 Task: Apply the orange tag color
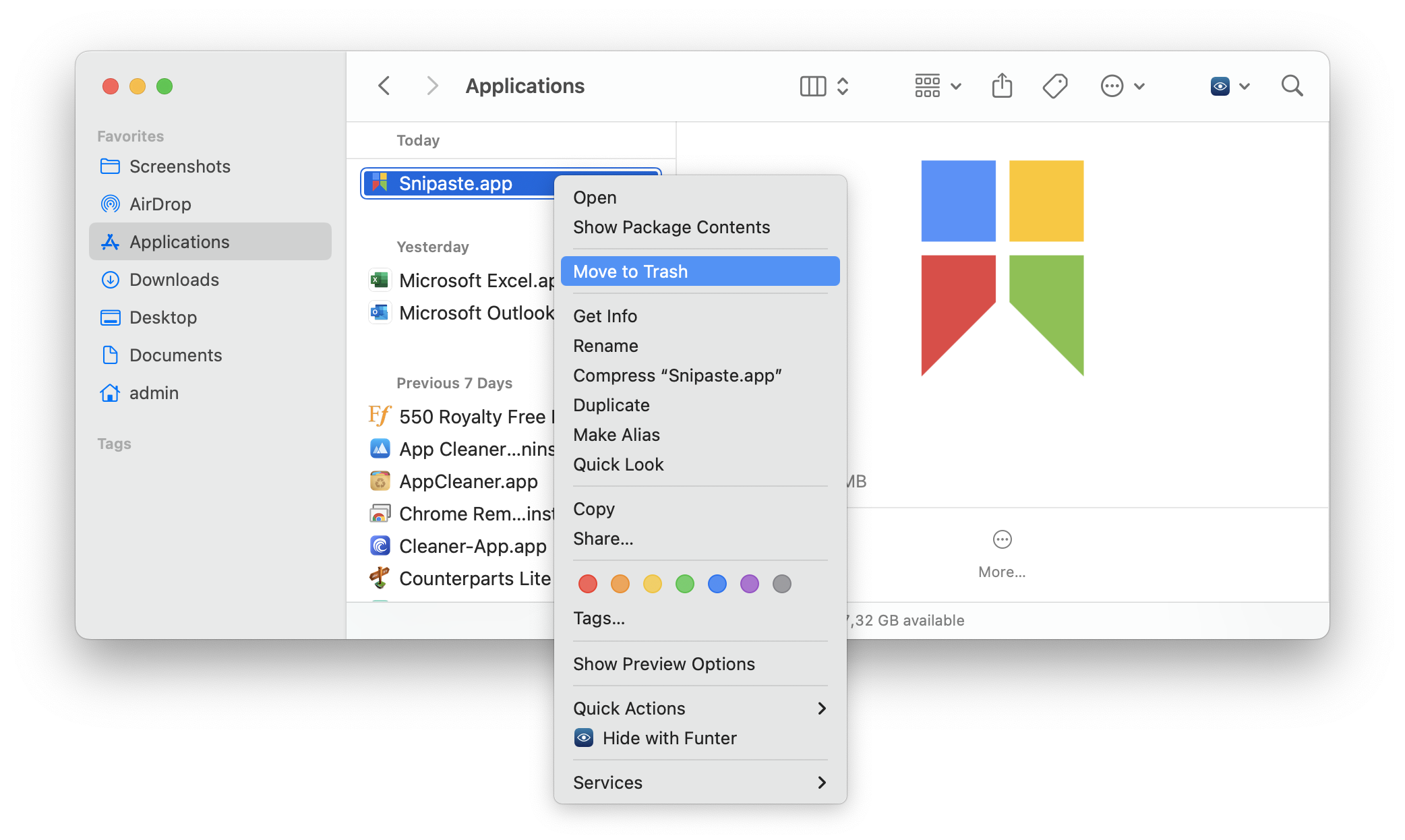(620, 584)
